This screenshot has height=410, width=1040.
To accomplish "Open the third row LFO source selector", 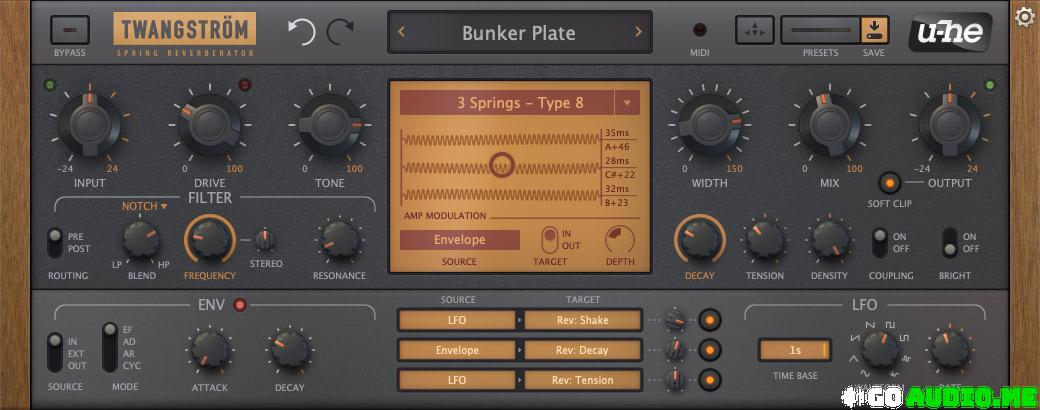I will (x=457, y=380).
